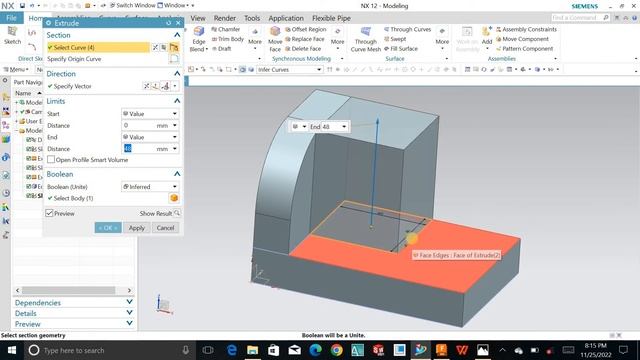Click the Part Navigator horizontal scrollbar

(68, 290)
